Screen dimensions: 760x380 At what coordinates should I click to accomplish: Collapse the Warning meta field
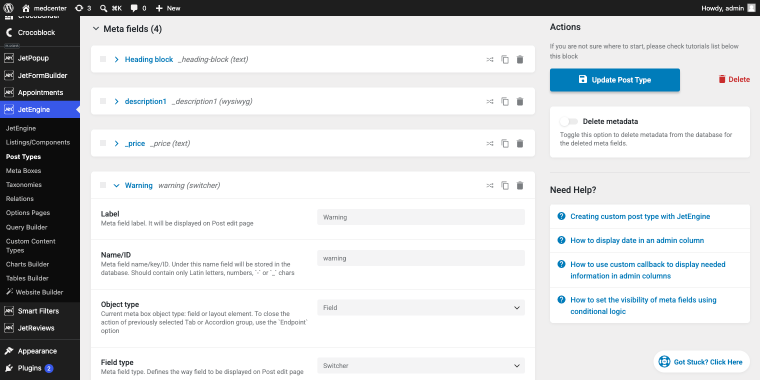[x=116, y=185]
